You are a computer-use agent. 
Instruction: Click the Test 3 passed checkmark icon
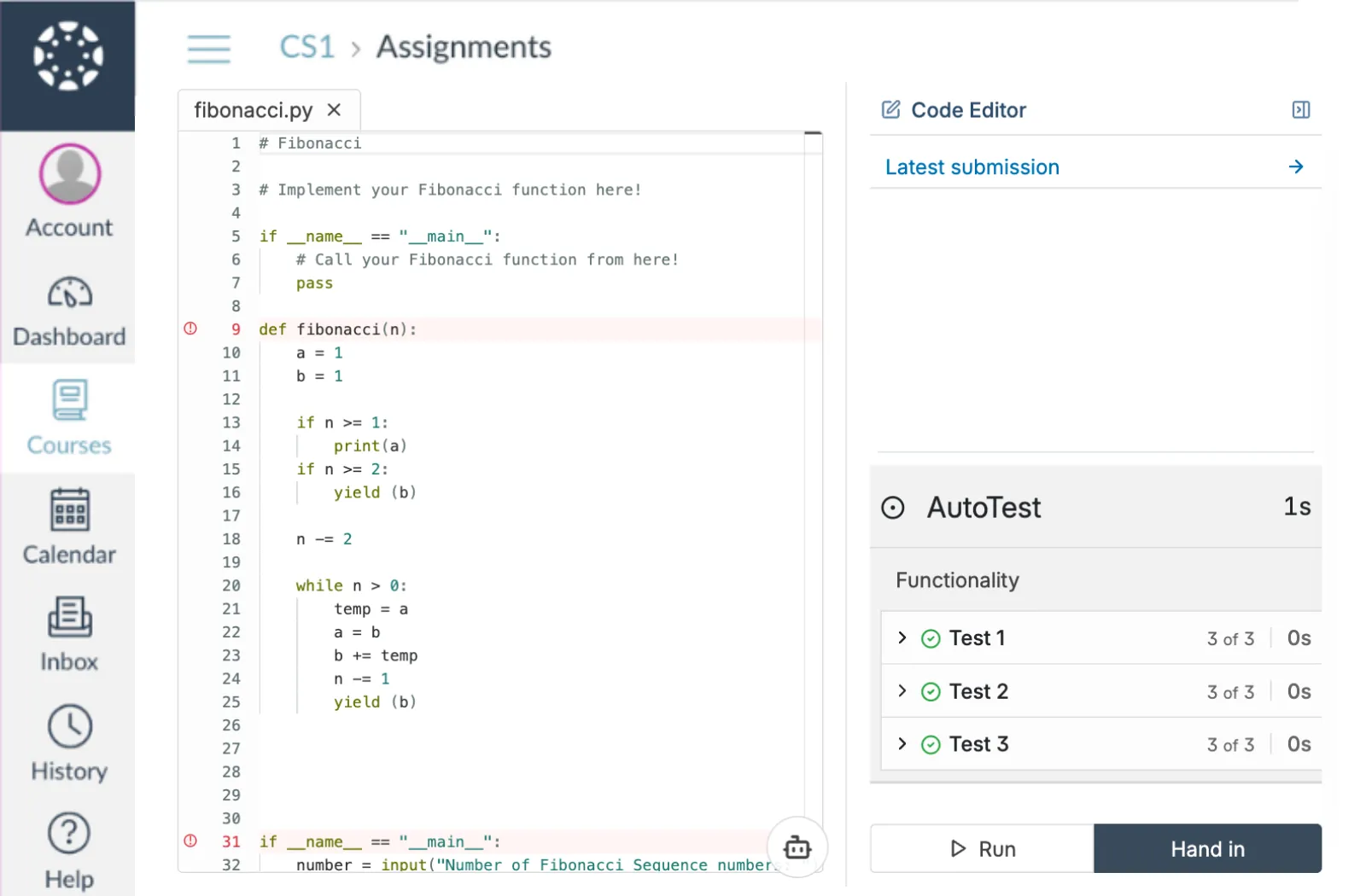(x=931, y=744)
